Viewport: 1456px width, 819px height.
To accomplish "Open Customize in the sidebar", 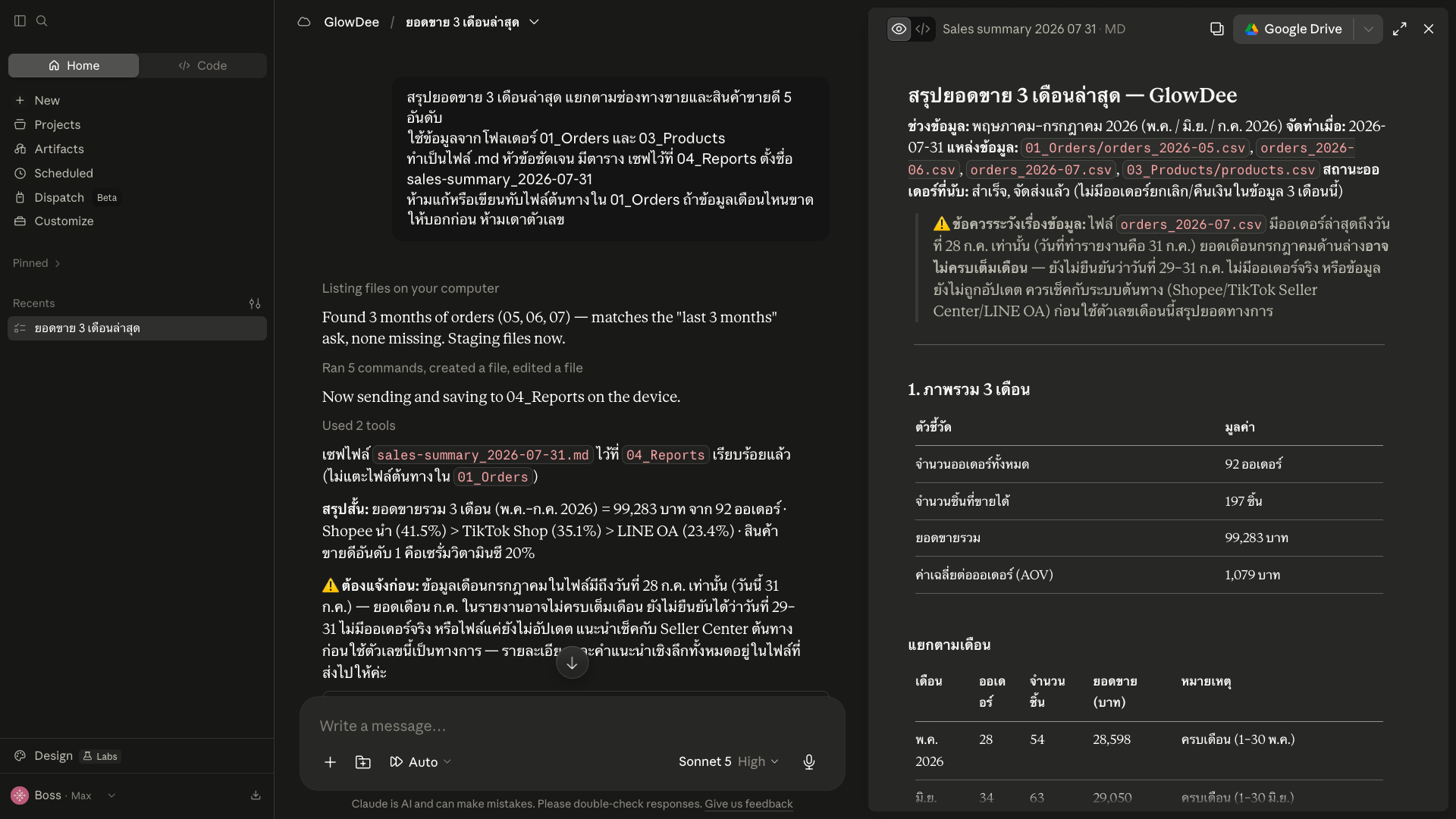I will pyautogui.click(x=64, y=221).
